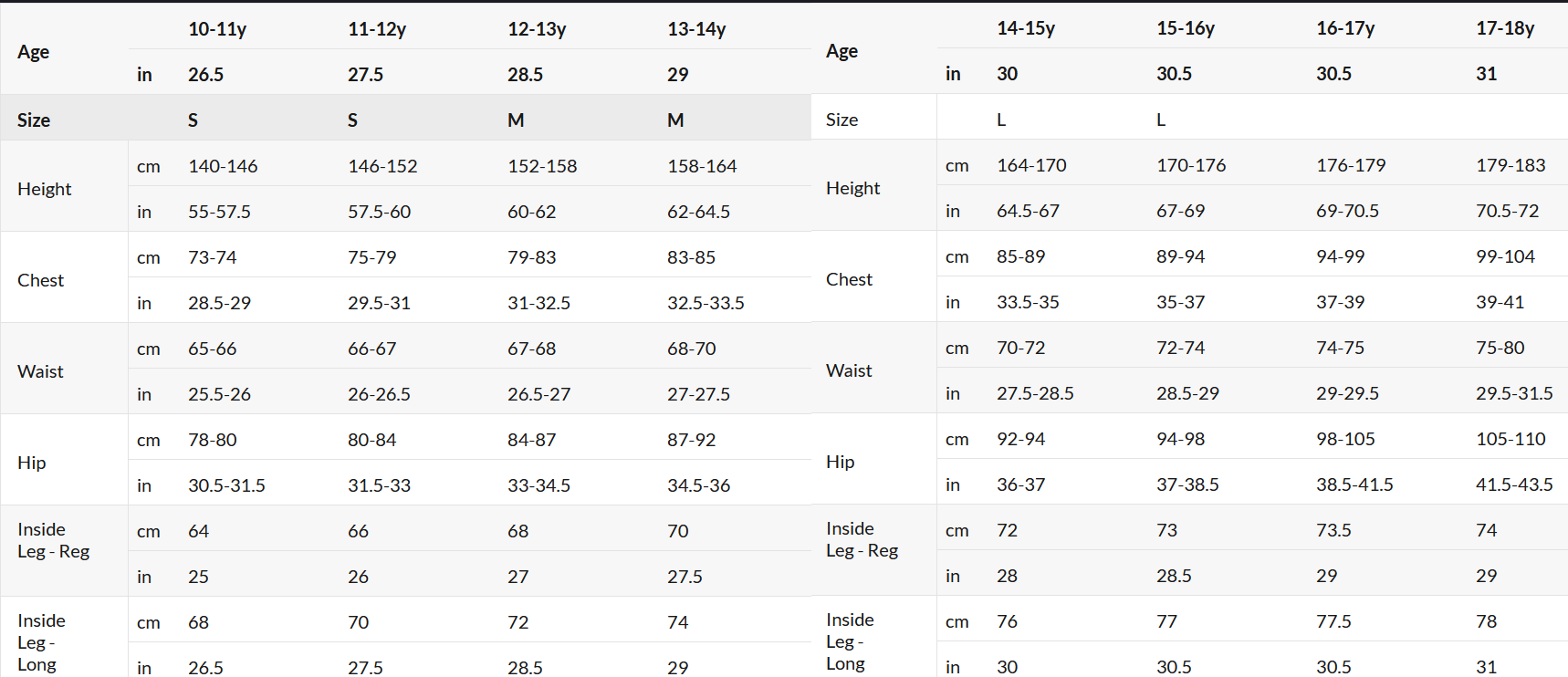The image size is (1568, 677).
Task: Select the 65-66 cm waist cell
Action: (x=212, y=349)
